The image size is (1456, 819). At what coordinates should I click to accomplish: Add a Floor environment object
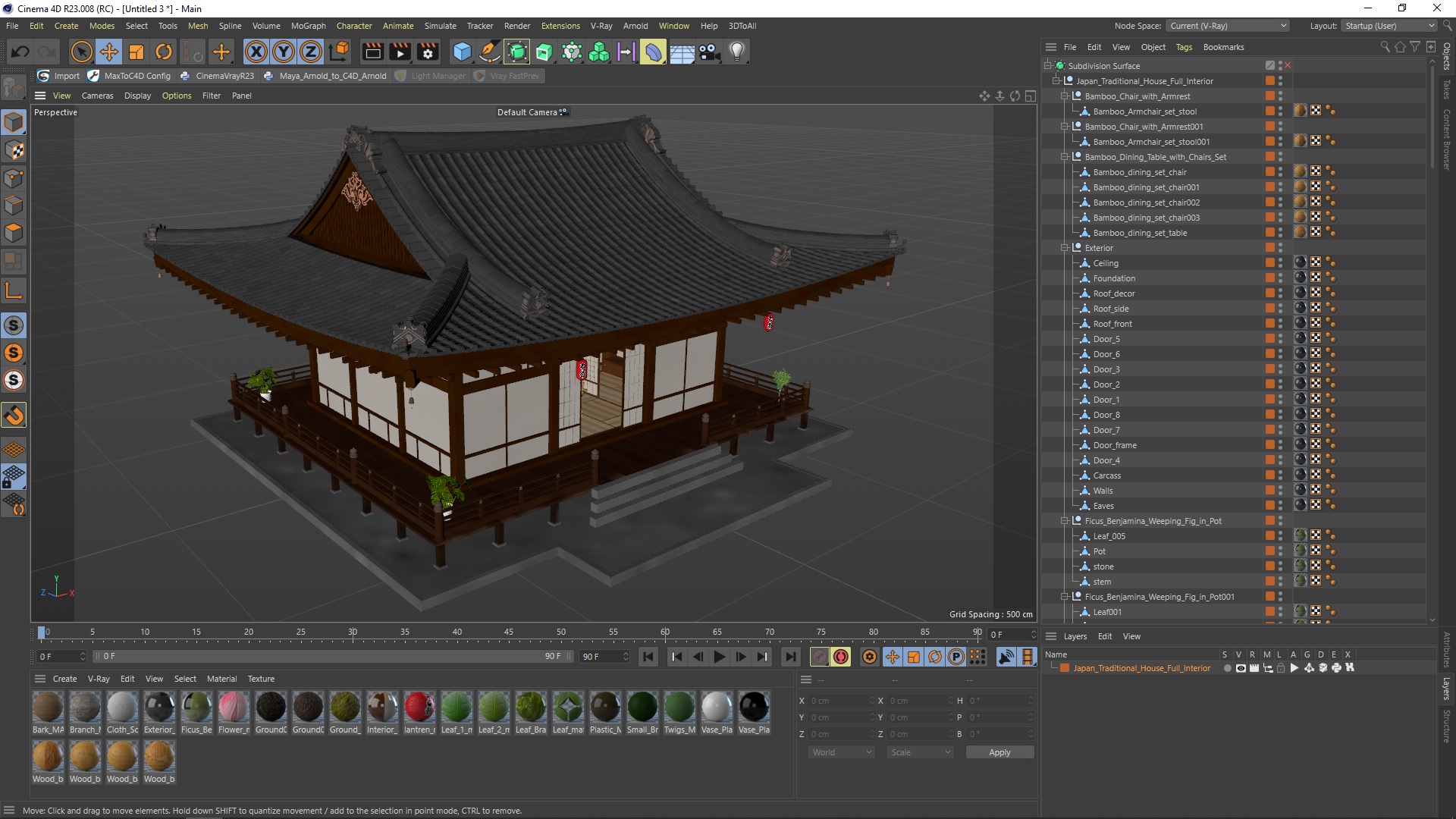click(682, 52)
